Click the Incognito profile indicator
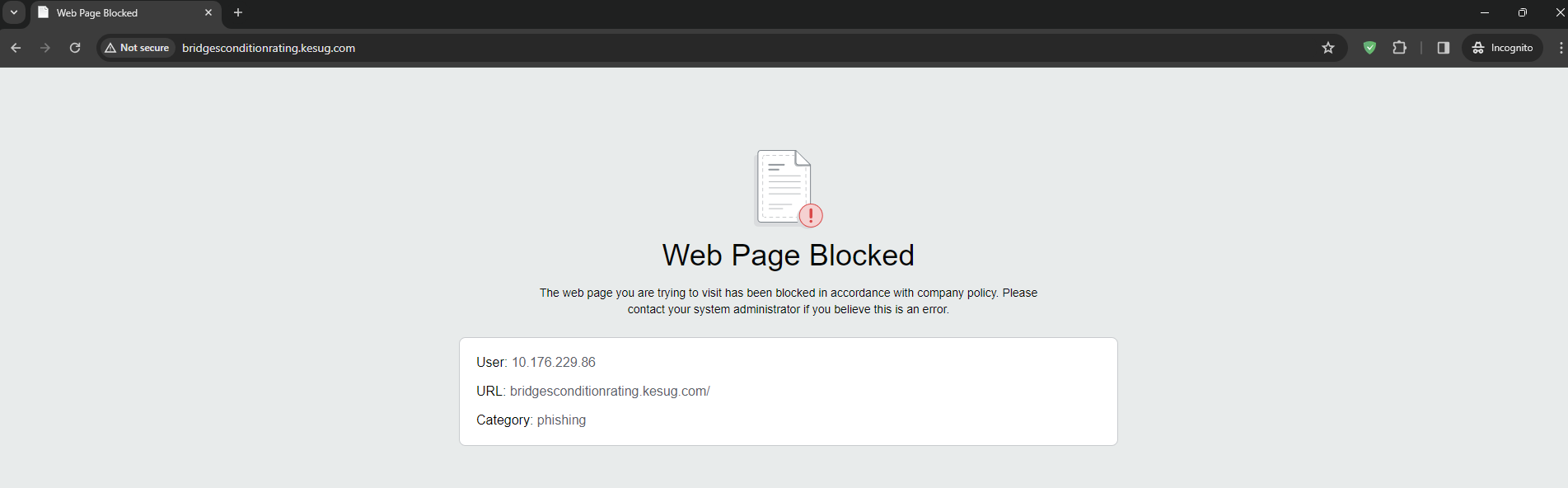This screenshot has height=488, width=1568. 1503,48
